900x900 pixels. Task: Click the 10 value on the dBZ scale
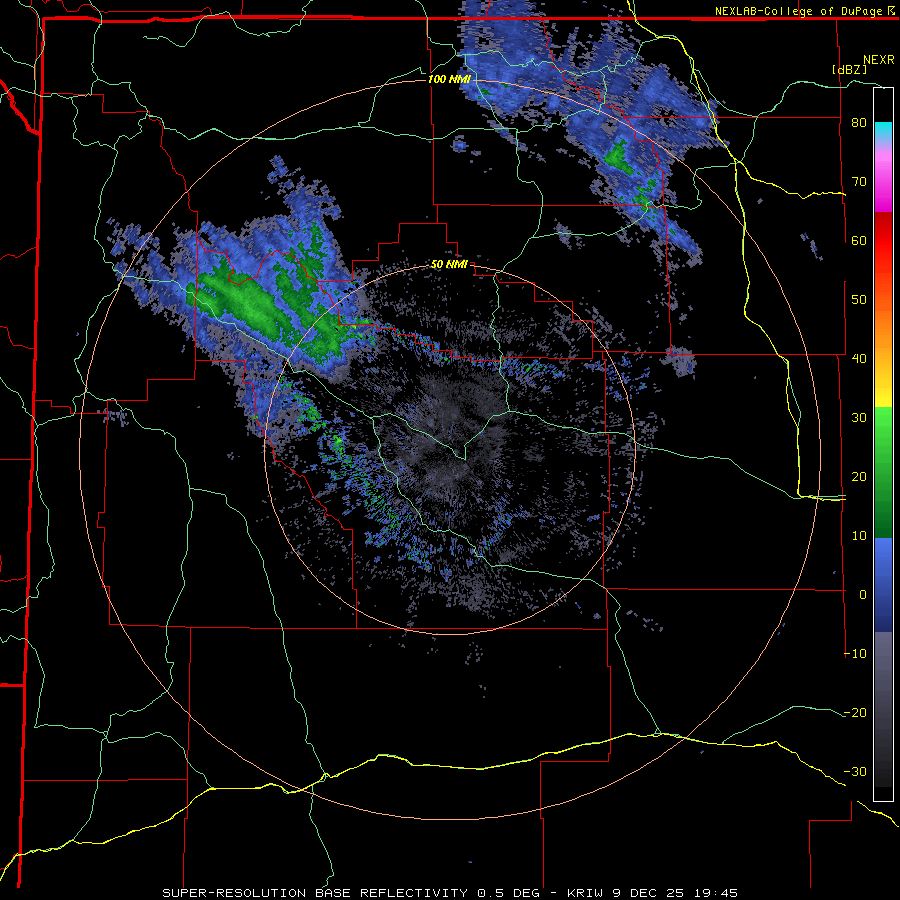pos(859,536)
